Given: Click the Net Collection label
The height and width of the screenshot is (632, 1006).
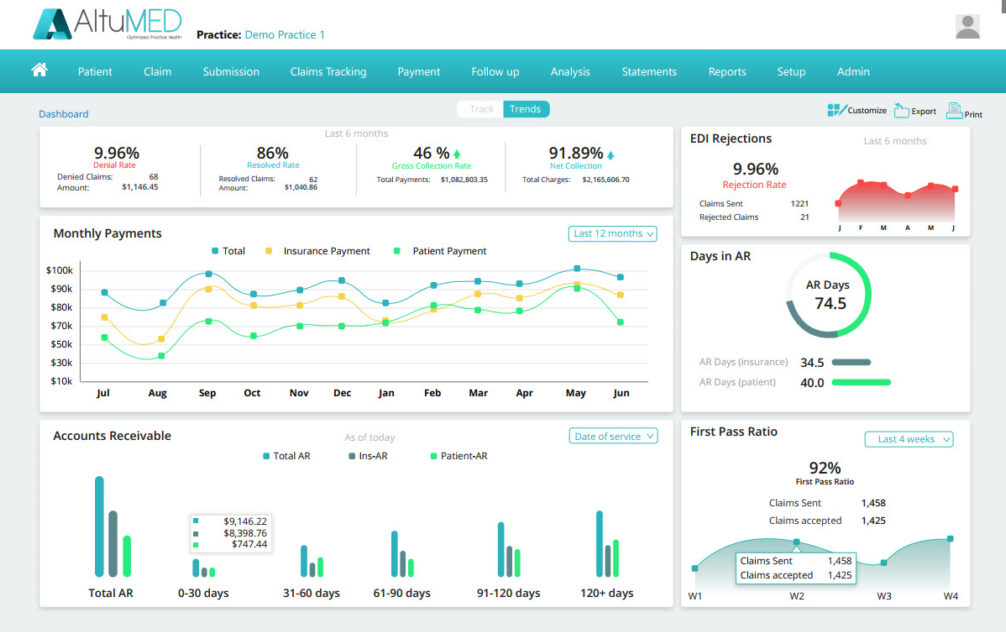Looking at the screenshot, I should pyautogui.click(x=575, y=166).
